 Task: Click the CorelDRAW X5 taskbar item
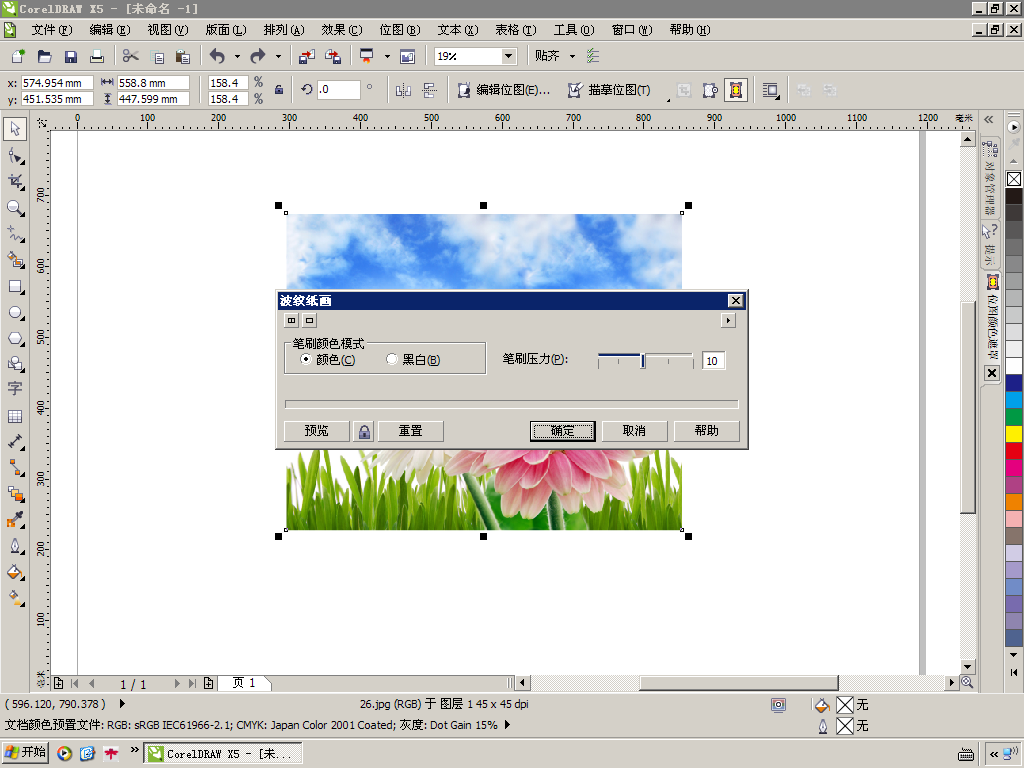click(x=223, y=754)
